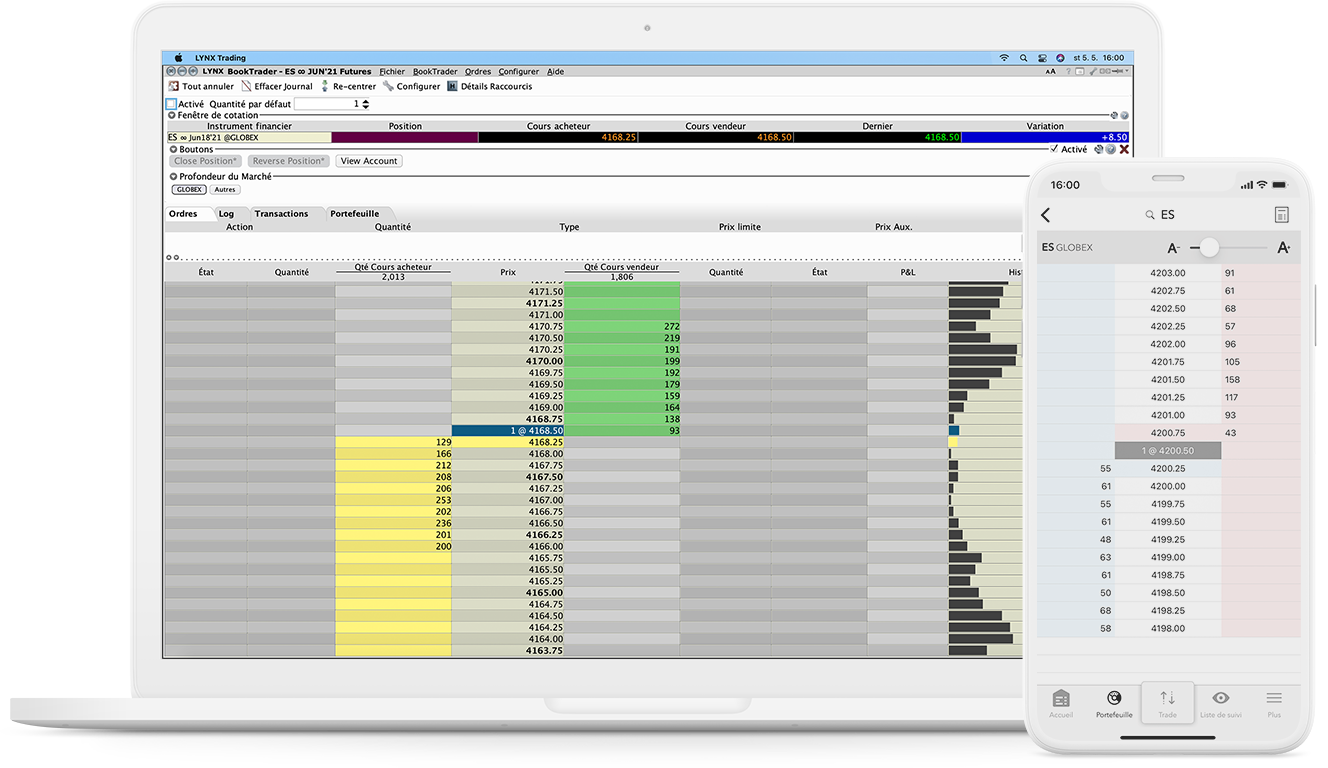Image resolution: width=1328 pixels, height=768 pixels.
Task: Tap the phone calculator icon at top right
Action: (x=1282, y=215)
